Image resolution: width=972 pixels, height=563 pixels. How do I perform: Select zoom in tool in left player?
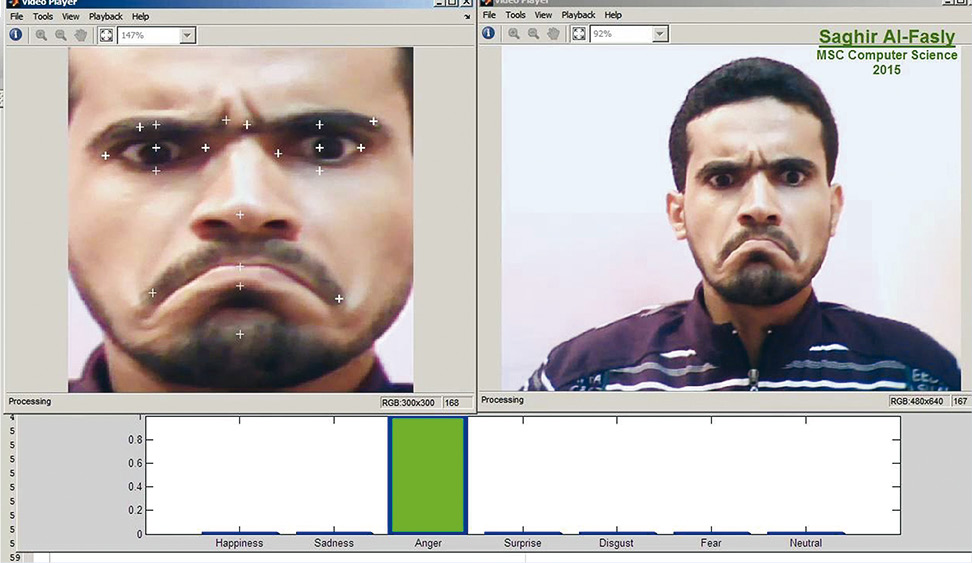pos(41,35)
